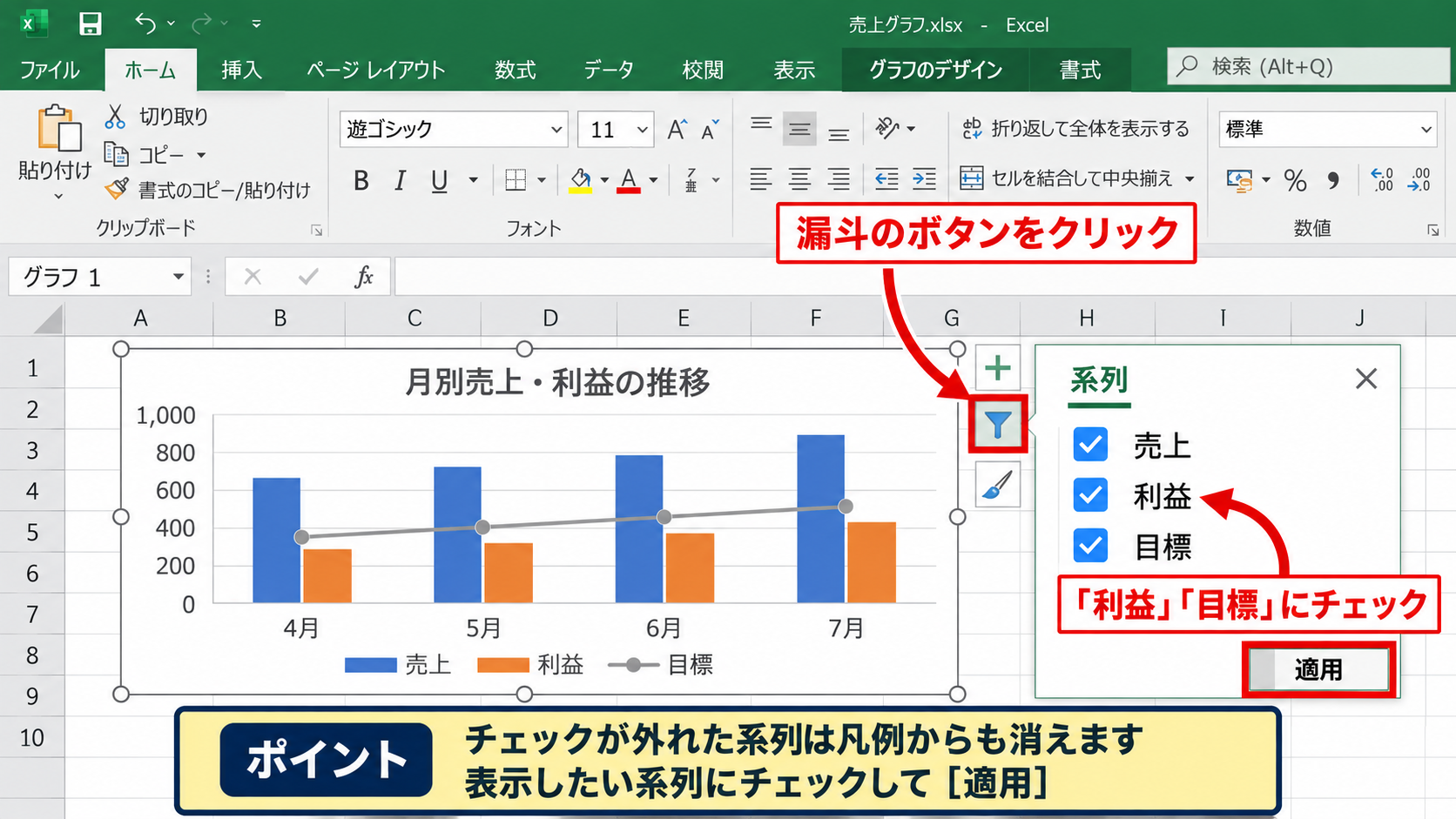This screenshot has width=1456, height=819.
Task: Select column header H
Action: coord(1087,318)
